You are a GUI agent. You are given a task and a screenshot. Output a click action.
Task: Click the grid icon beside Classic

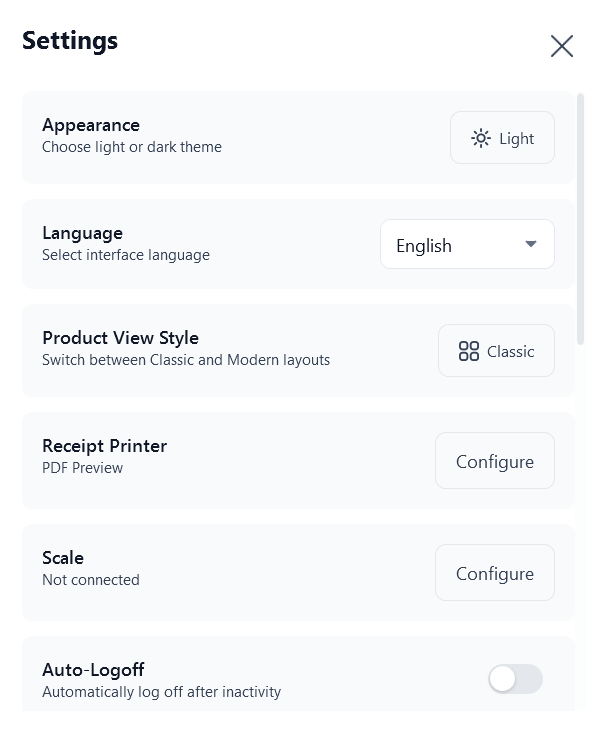[469, 351]
